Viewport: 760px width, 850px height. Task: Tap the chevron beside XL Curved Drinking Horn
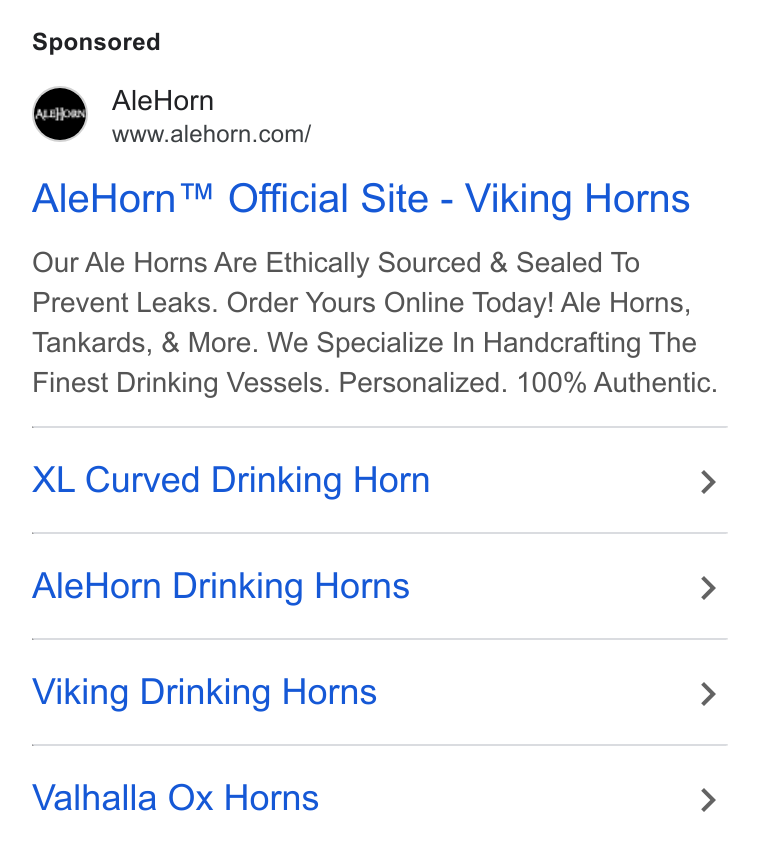point(709,482)
